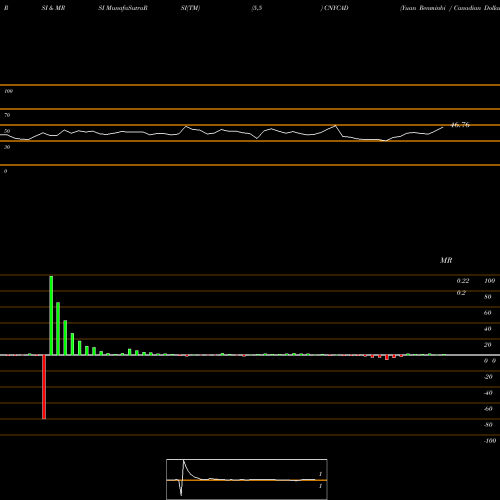This screenshot has height=500, width=500.
Task: Click the RSI axis label 70
Action: coord(7,115)
